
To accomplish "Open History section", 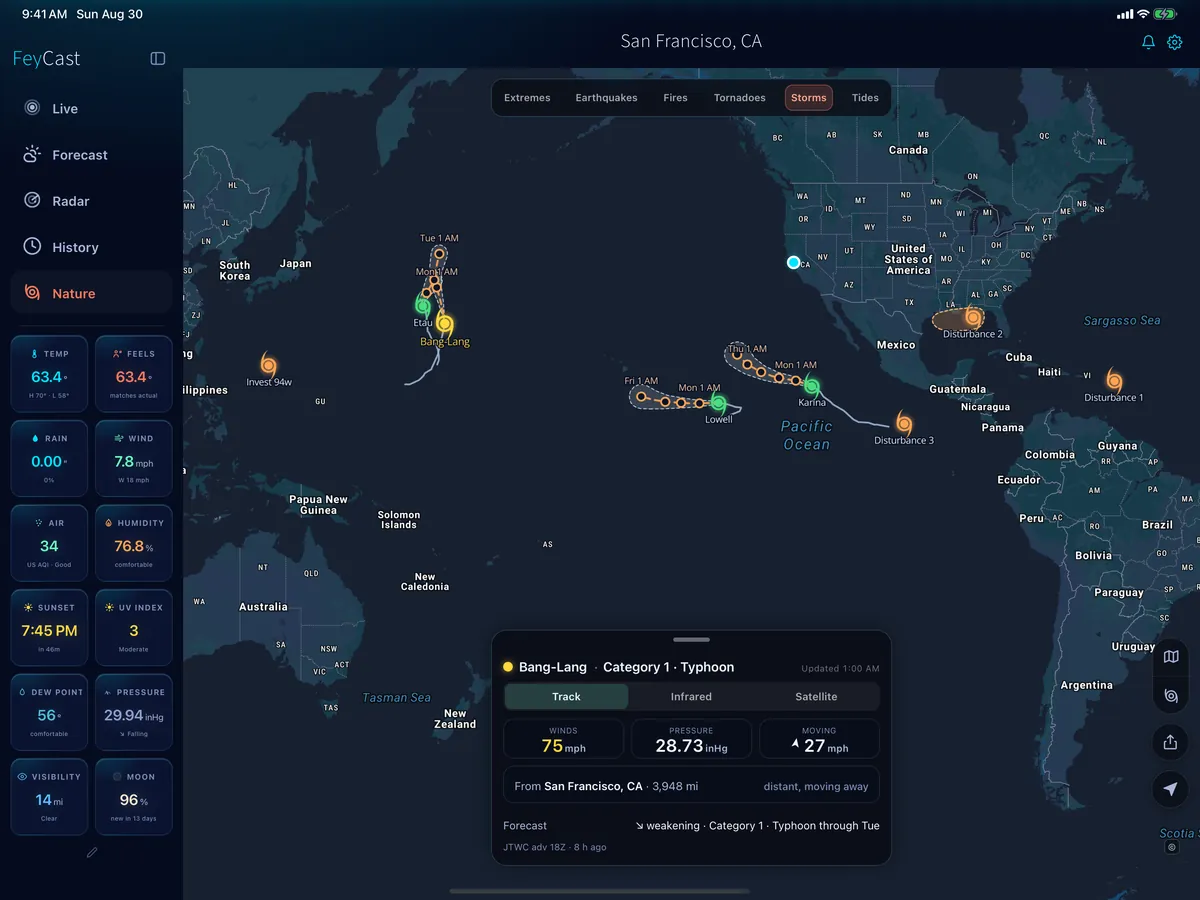I will [92, 247].
